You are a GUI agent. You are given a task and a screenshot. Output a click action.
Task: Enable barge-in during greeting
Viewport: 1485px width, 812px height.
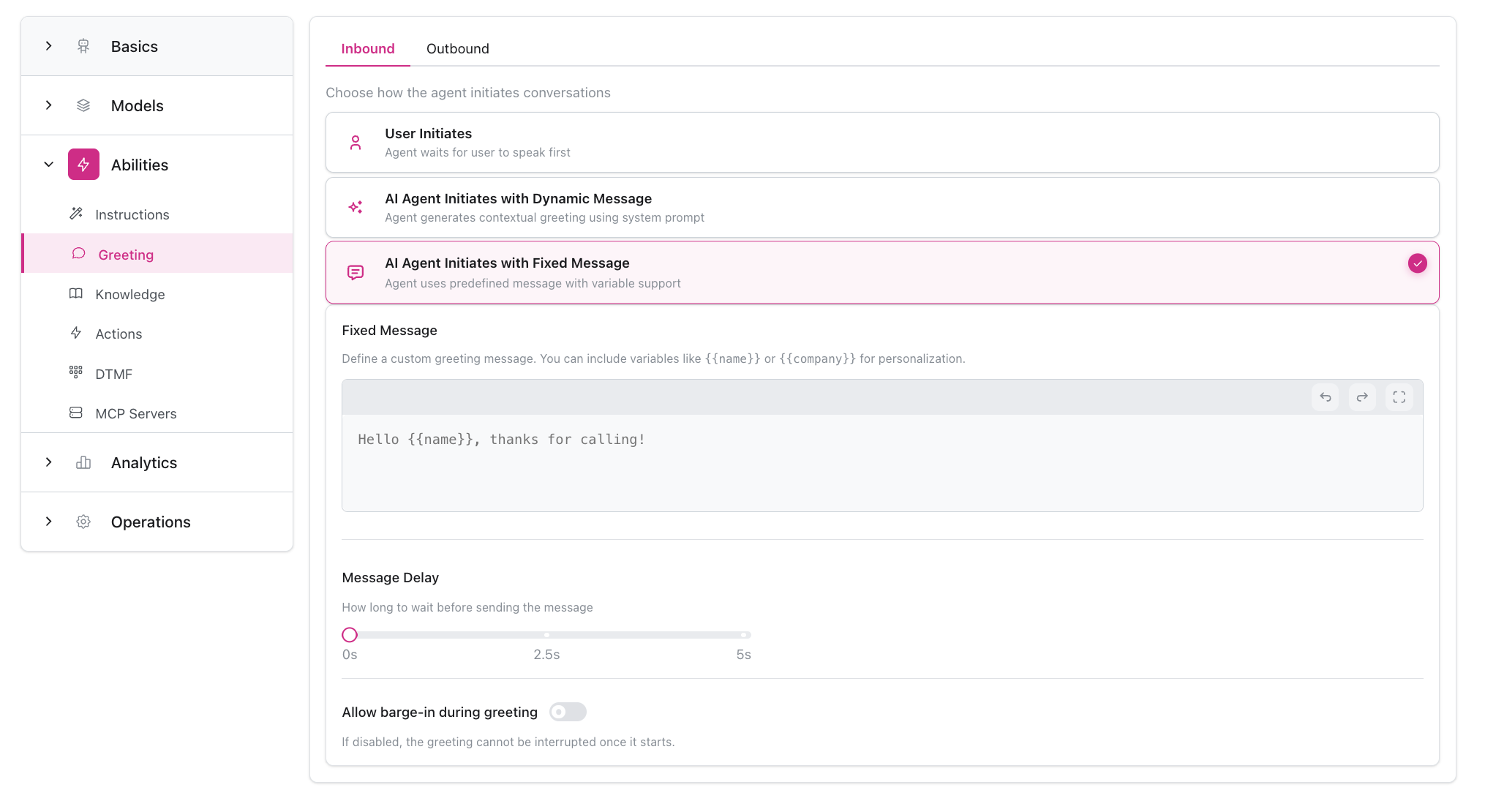click(568, 712)
